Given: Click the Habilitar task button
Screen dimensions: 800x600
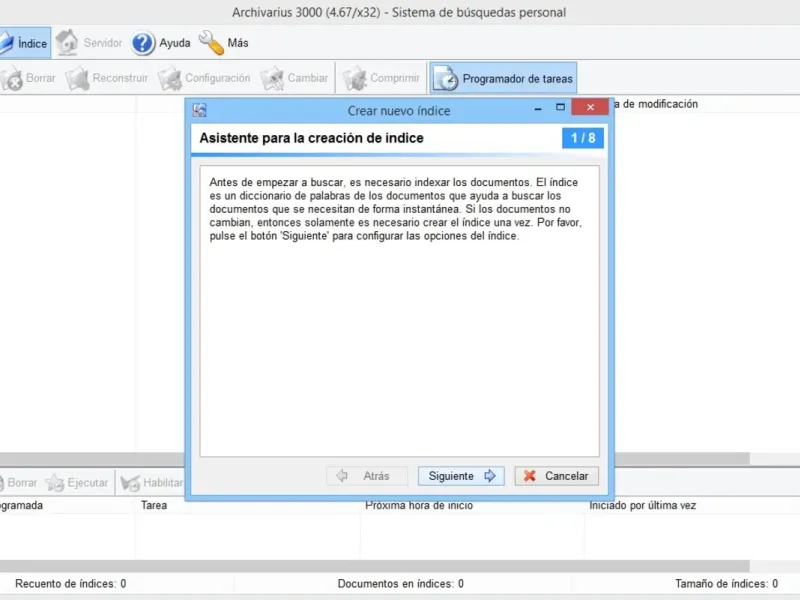Looking at the screenshot, I should click(152, 483).
